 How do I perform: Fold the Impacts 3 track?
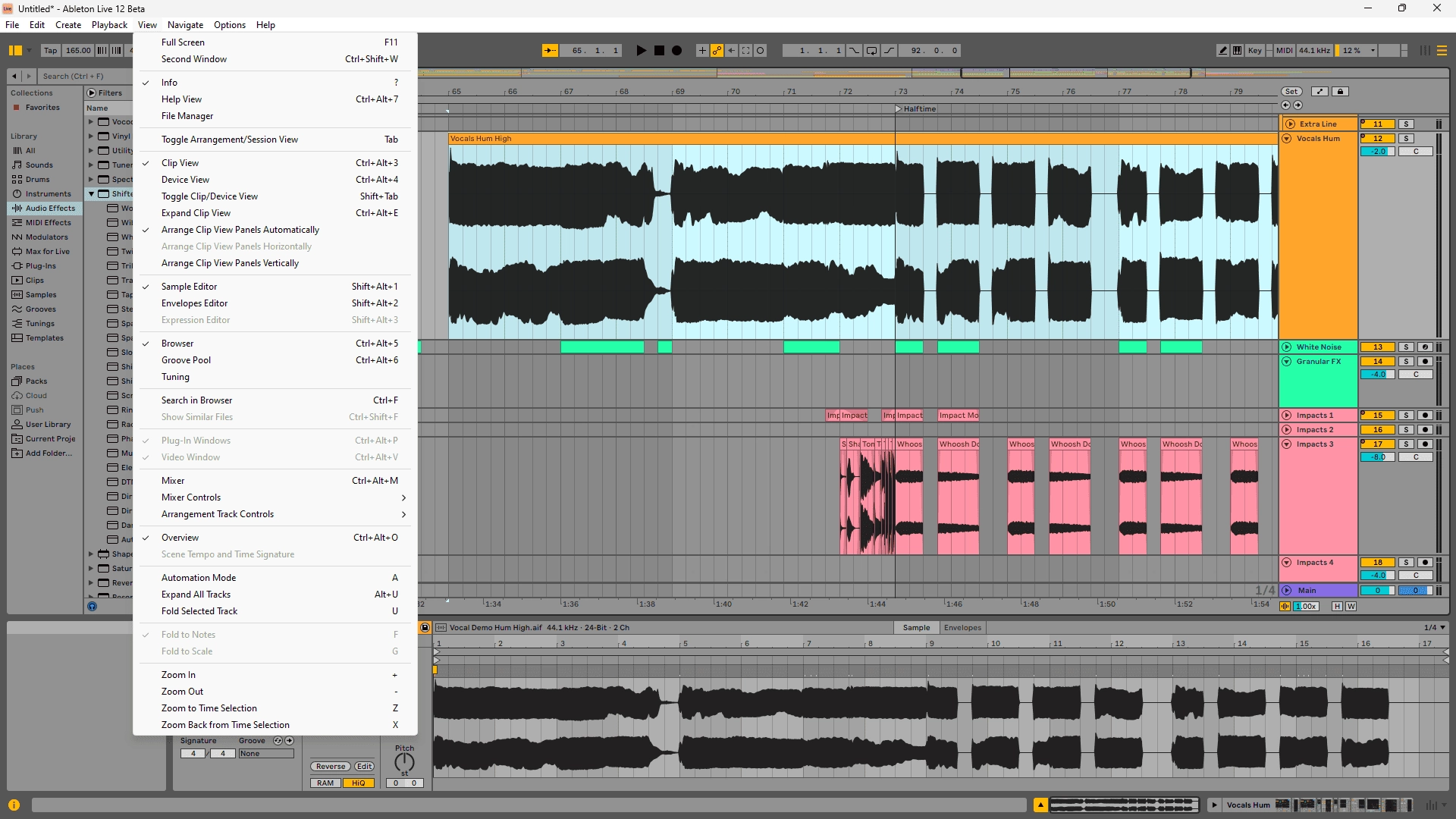pos(1287,444)
